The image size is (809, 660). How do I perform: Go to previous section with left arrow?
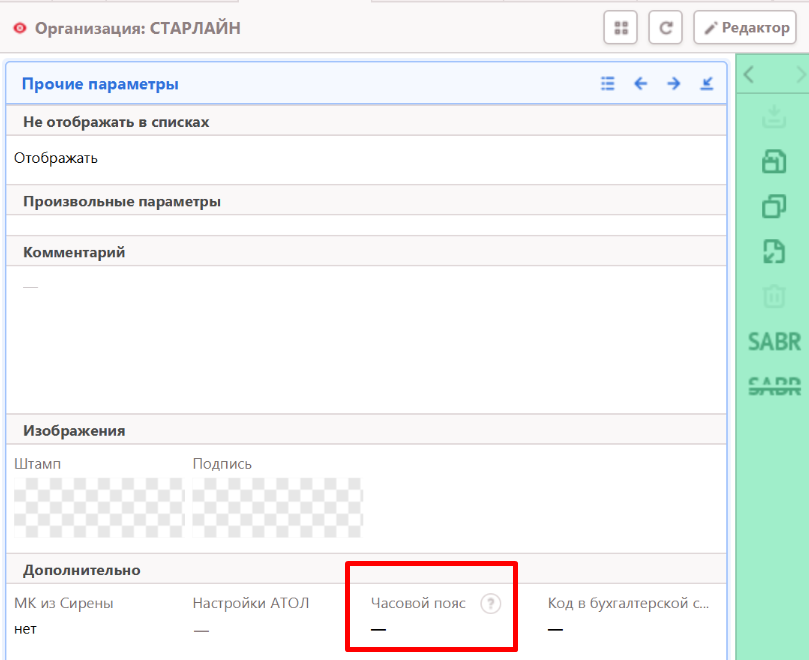[641, 84]
